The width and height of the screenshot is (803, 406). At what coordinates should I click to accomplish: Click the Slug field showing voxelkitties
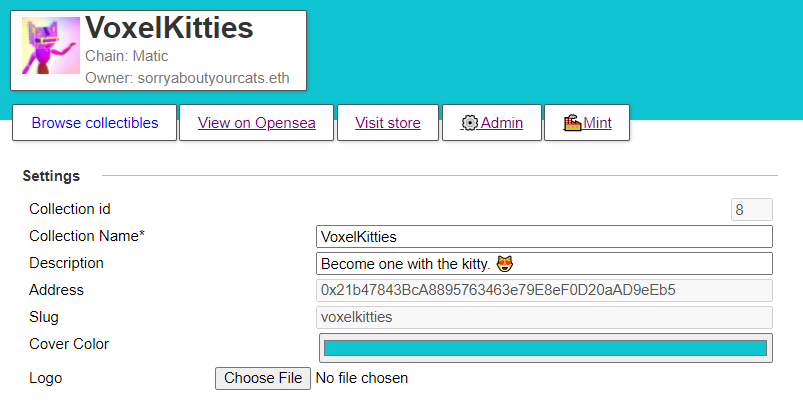pos(544,317)
